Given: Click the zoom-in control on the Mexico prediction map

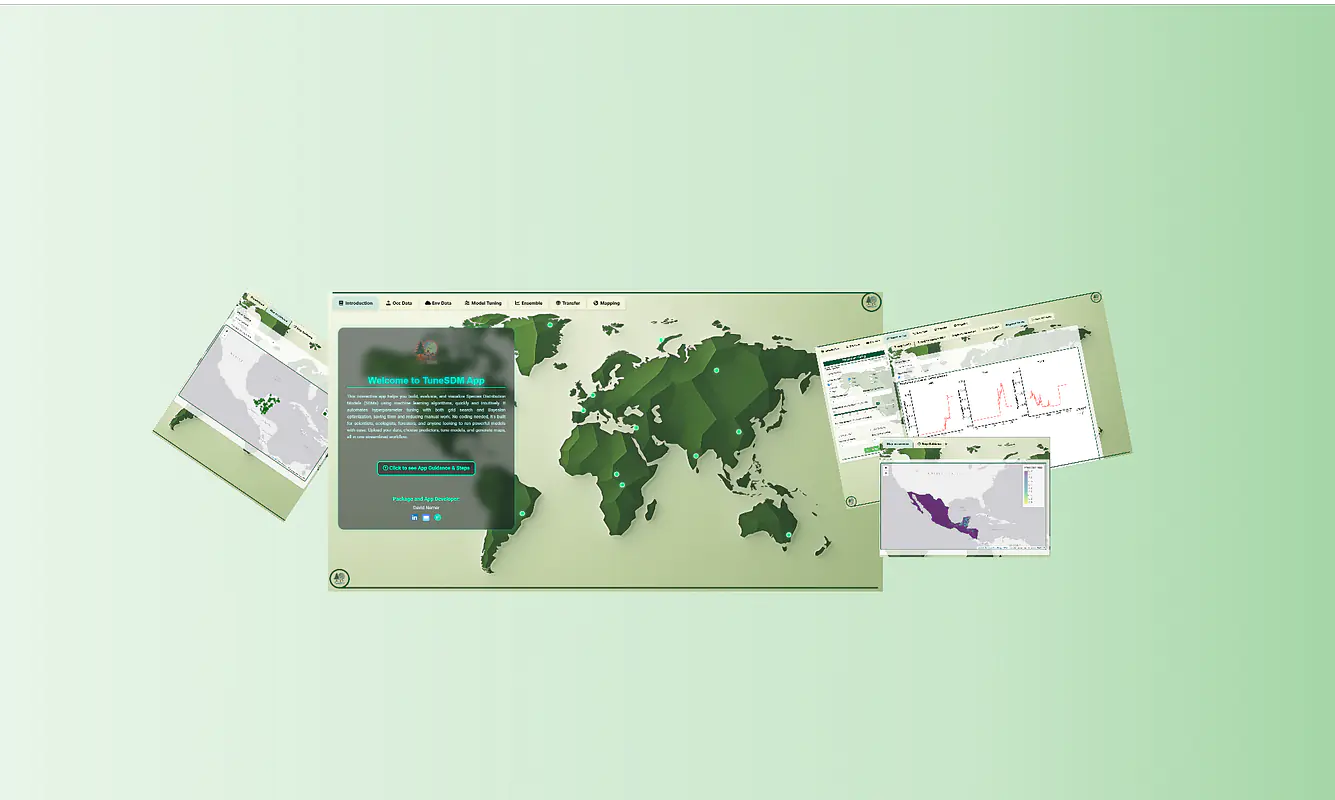Looking at the screenshot, I should coord(886,467).
